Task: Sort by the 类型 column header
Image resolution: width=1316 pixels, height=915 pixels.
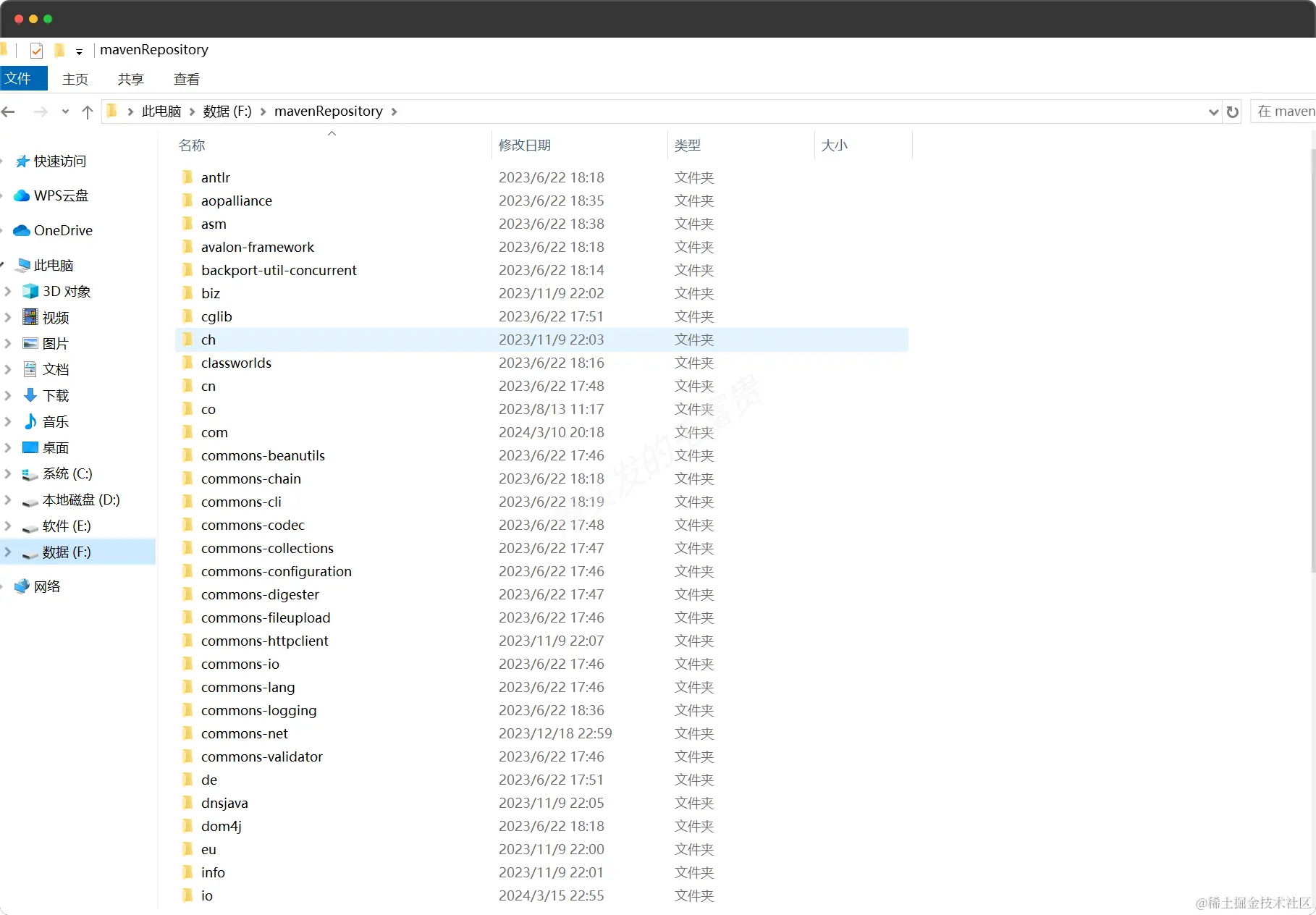Action: click(741, 145)
